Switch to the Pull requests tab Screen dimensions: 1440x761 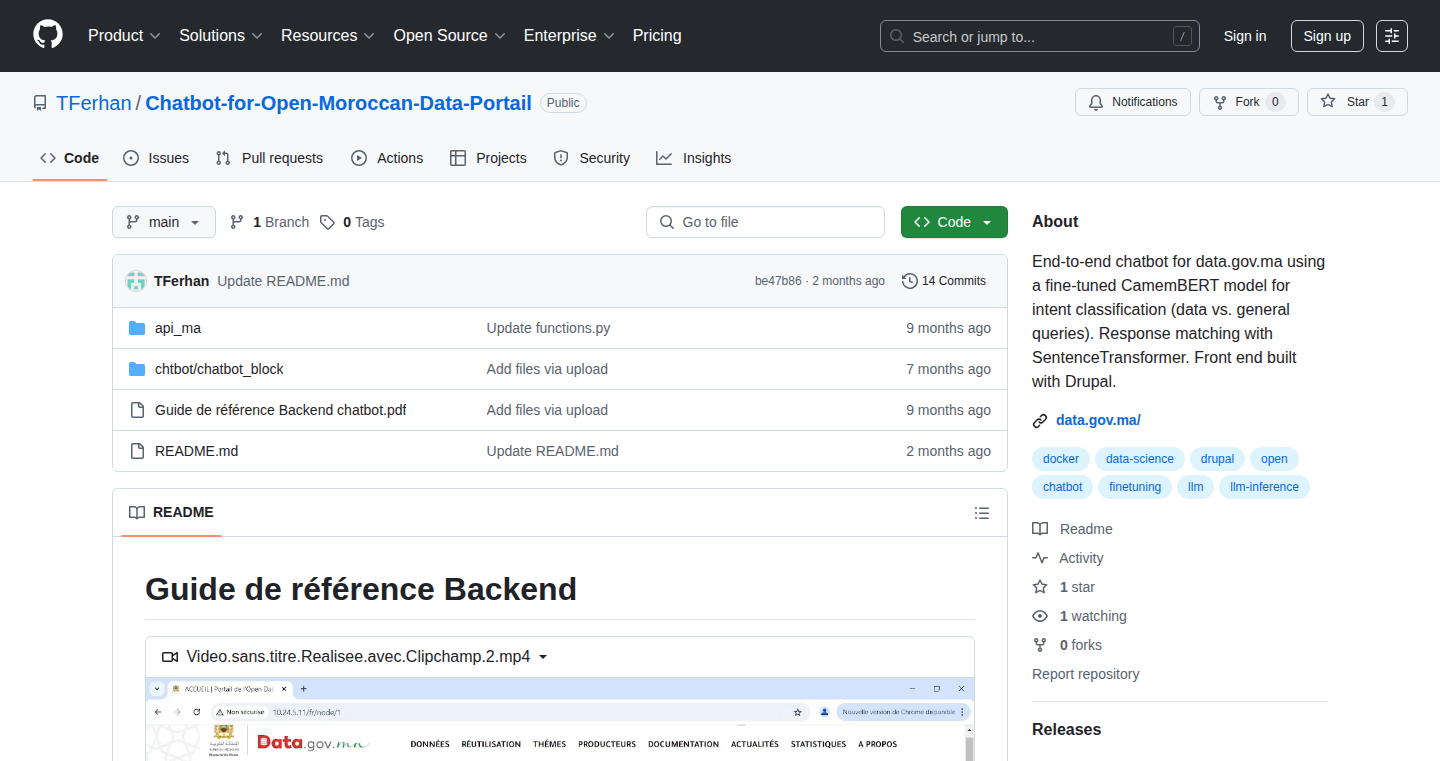click(269, 158)
